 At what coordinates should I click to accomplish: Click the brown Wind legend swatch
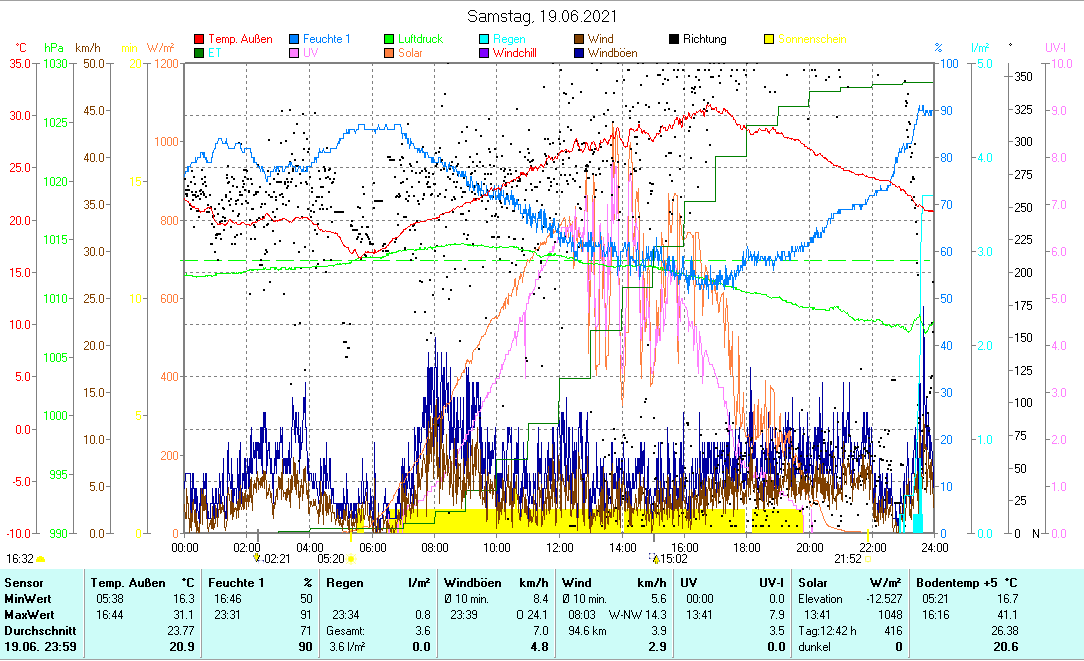click(580, 40)
